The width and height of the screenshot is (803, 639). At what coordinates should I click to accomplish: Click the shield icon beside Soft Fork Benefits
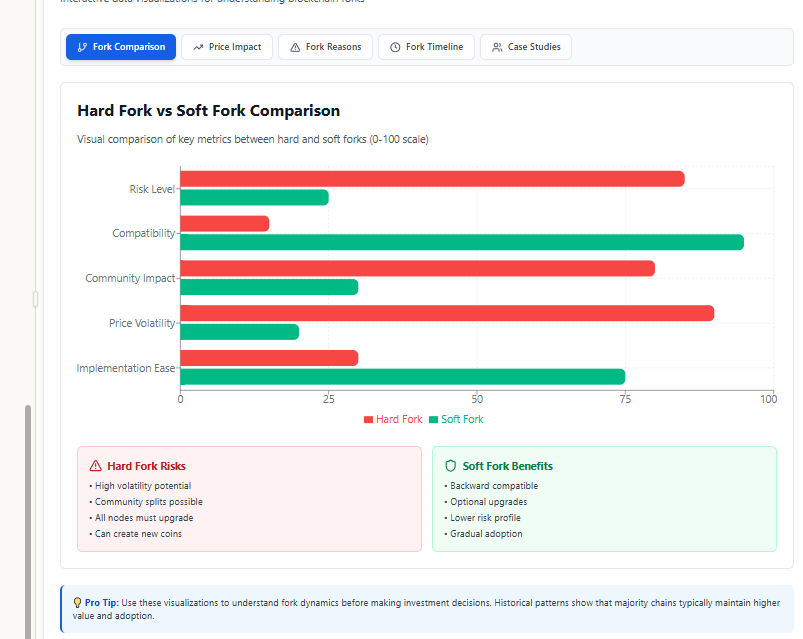(450, 466)
